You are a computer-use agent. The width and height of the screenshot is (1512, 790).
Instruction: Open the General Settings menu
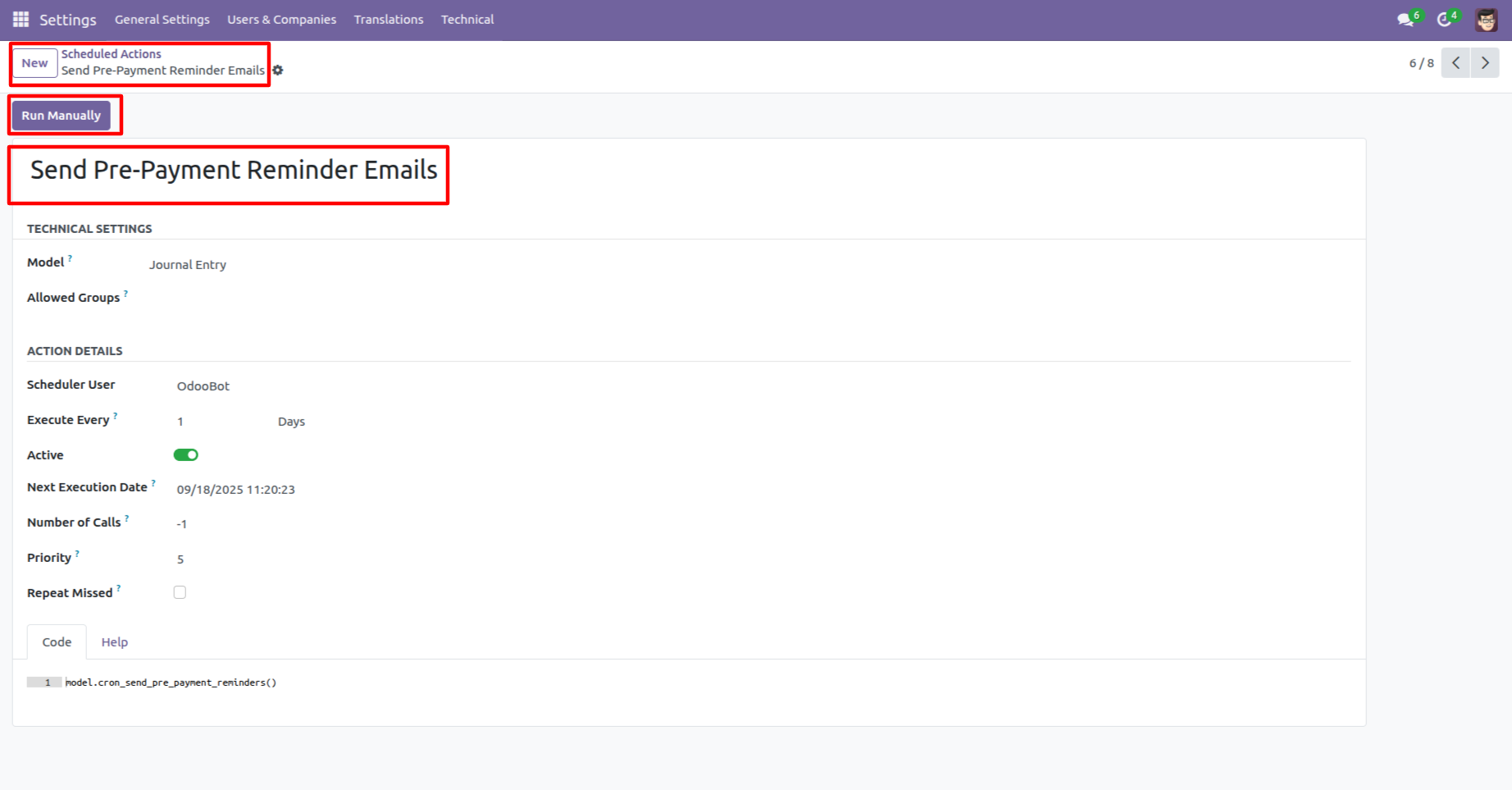pyautogui.click(x=162, y=20)
